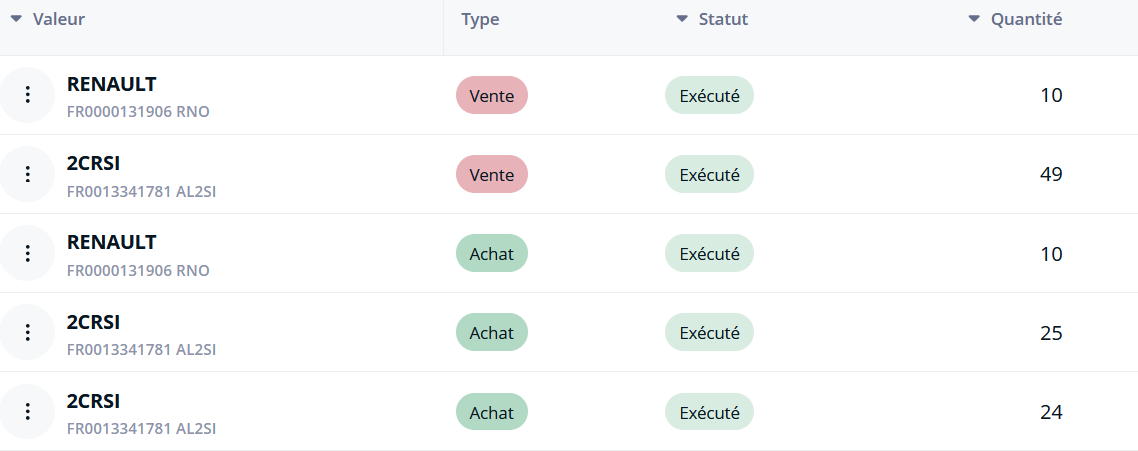Click the kebab menu on RENAULT Achat row
The width and height of the screenshot is (1138, 451).
(28, 253)
